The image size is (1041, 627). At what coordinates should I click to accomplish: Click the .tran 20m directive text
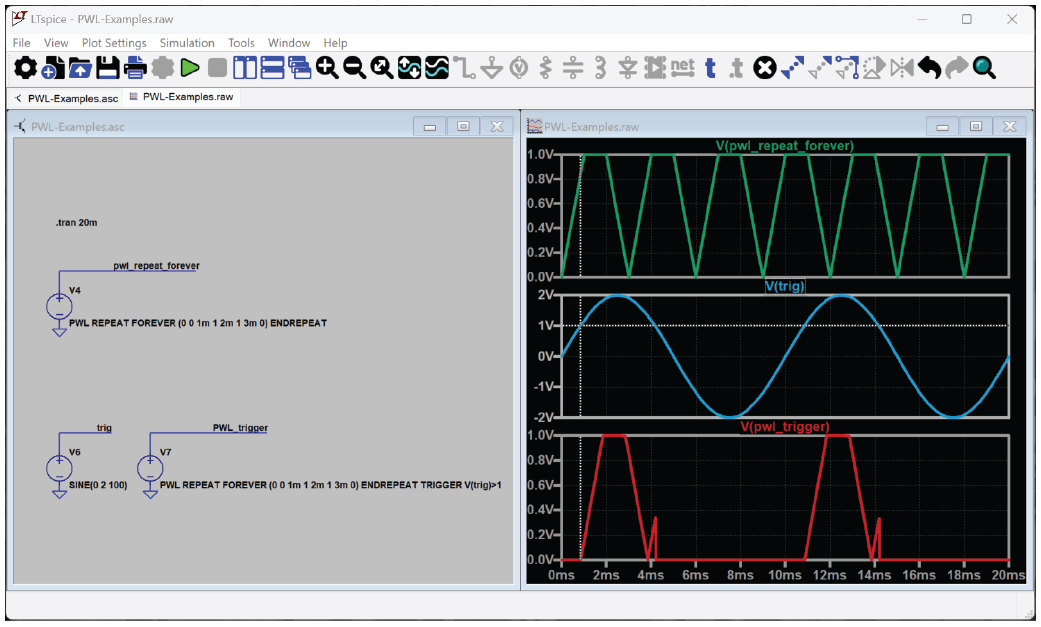[77, 222]
